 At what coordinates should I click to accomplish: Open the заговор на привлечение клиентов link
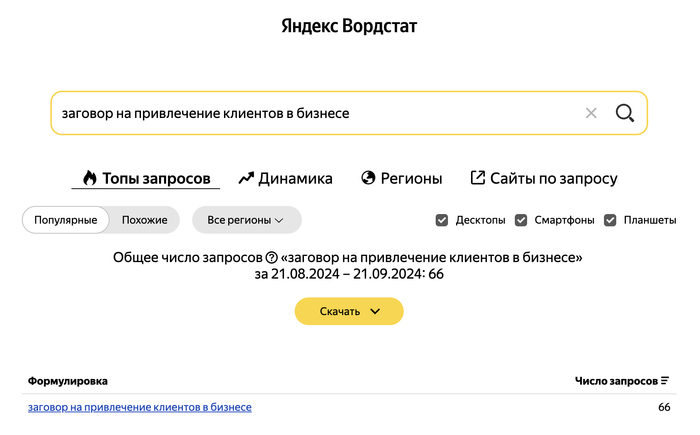(x=140, y=407)
